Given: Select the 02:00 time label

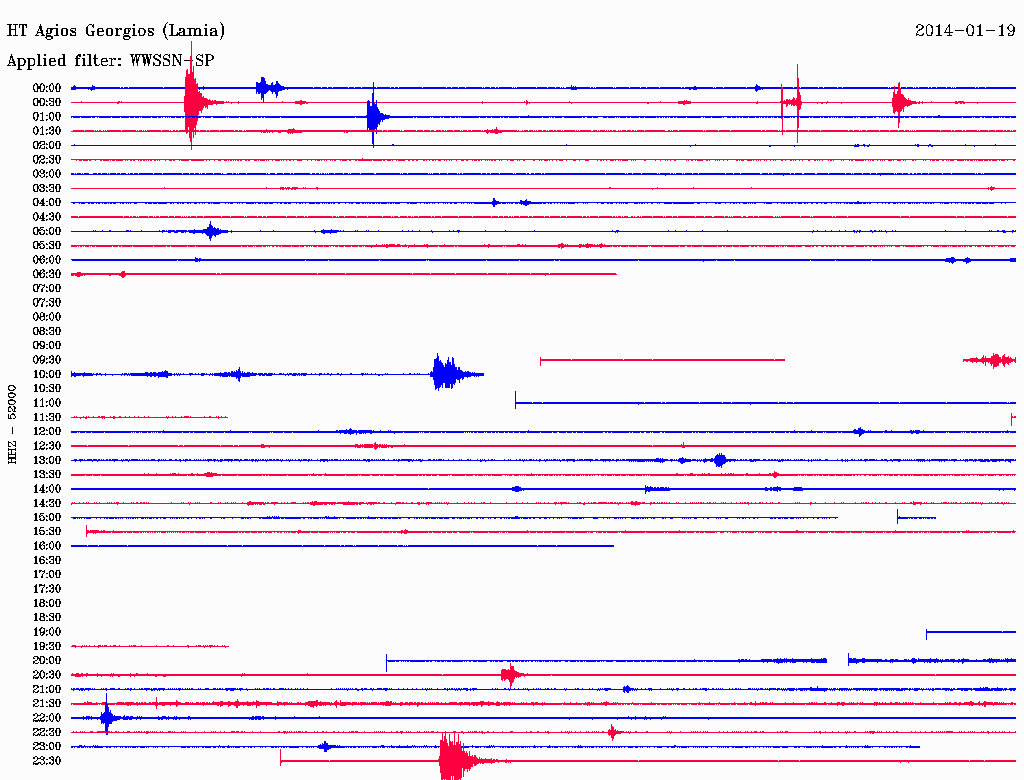Looking at the screenshot, I should pos(46,145).
